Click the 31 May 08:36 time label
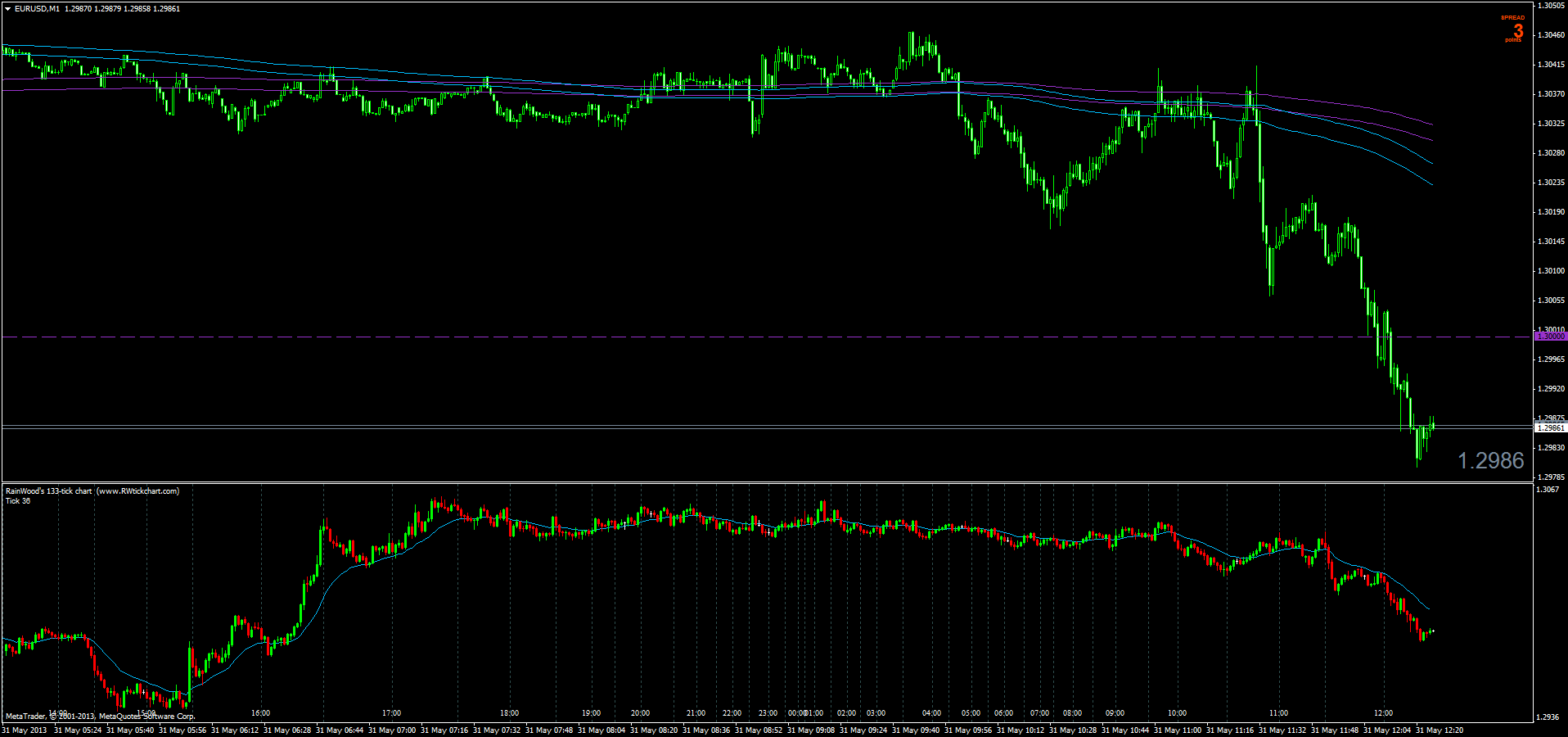The width and height of the screenshot is (1568, 737). coord(706,730)
